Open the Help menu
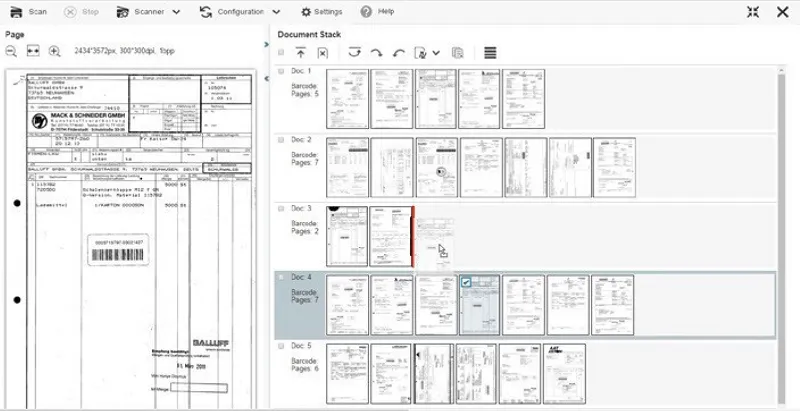Viewport: 800px width, 411px height. point(377,12)
